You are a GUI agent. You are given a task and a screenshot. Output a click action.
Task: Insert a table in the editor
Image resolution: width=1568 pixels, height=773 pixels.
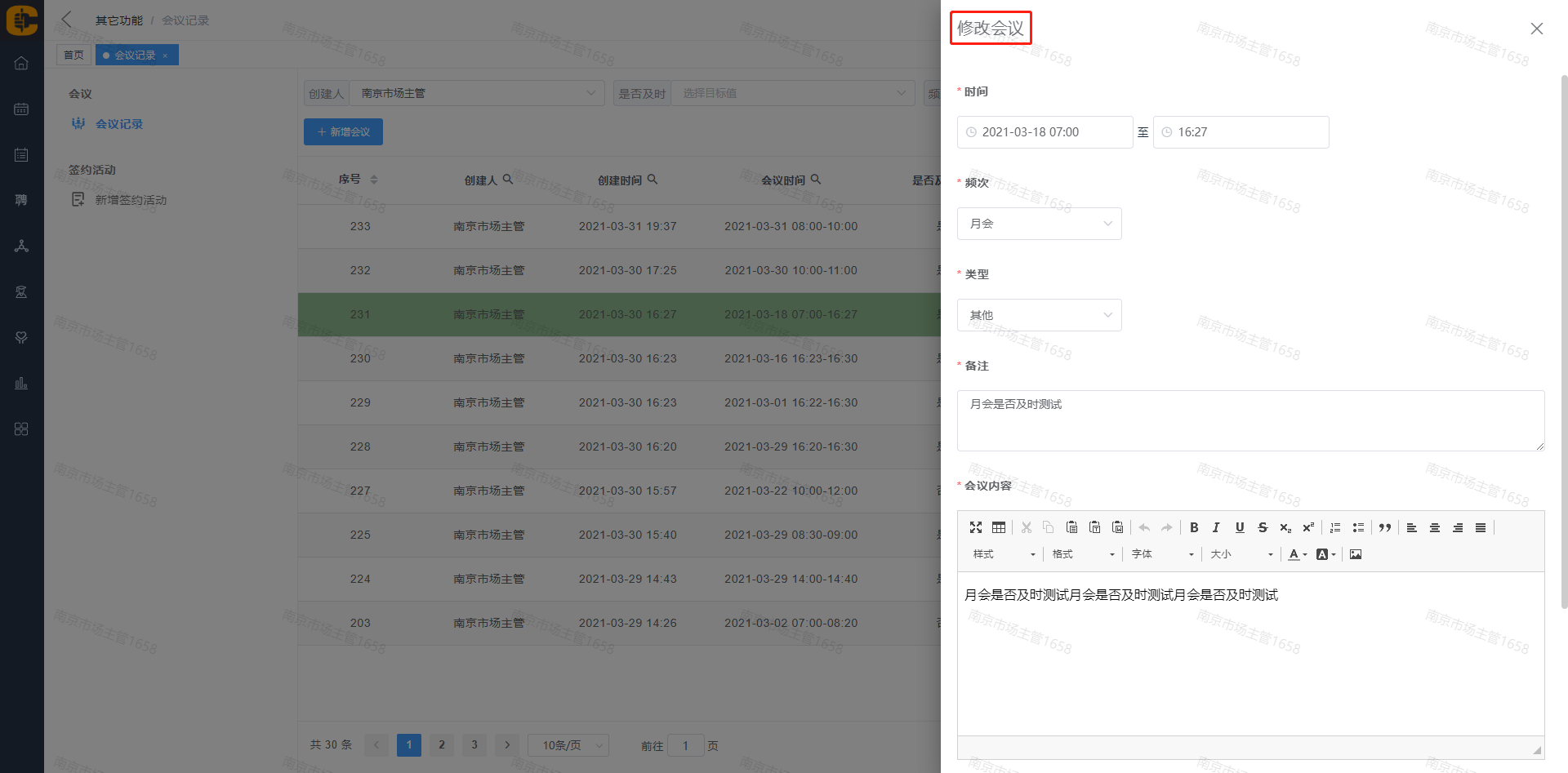point(999,528)
